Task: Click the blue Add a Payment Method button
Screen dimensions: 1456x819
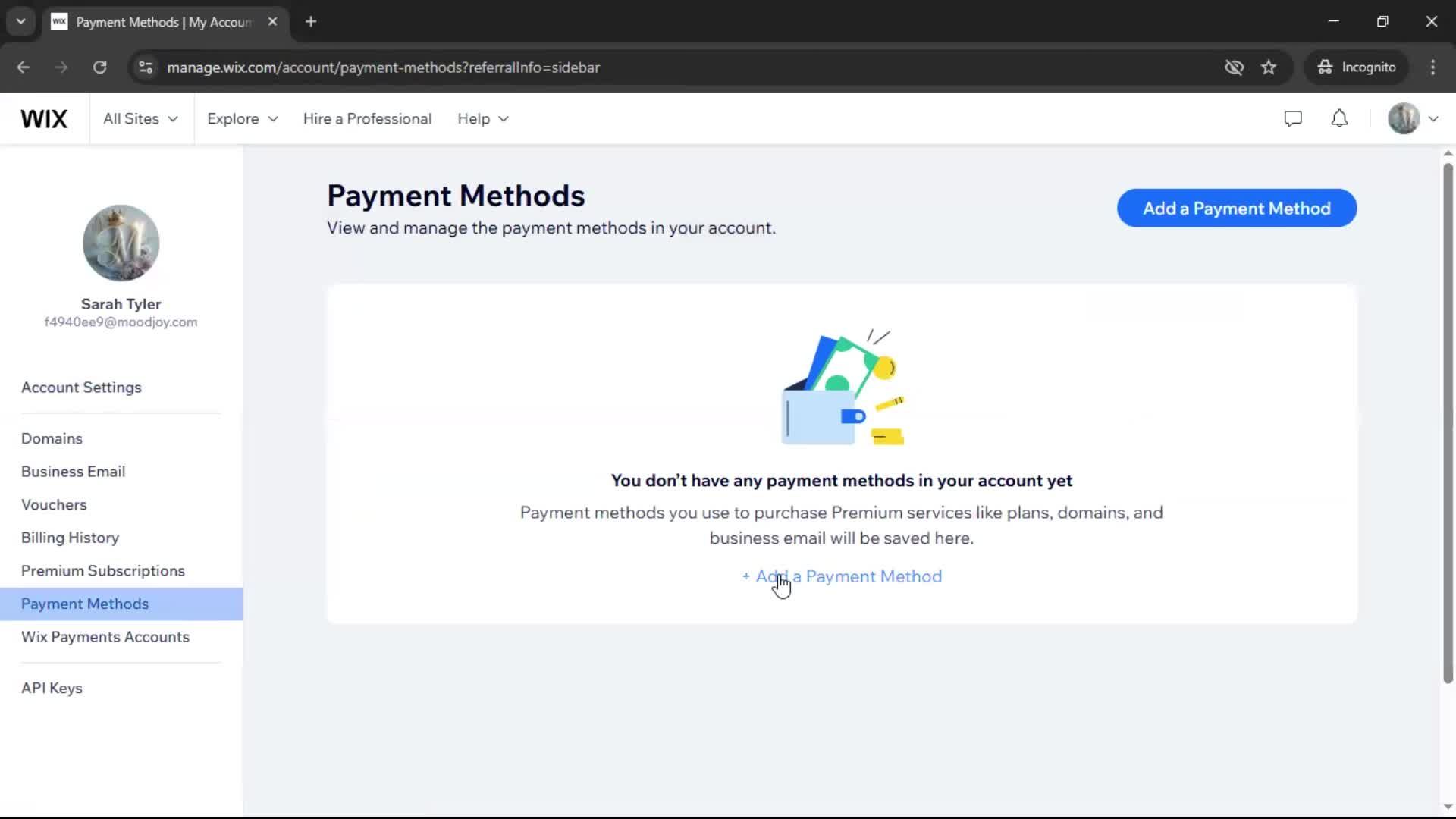Action: coord(1236,209)
